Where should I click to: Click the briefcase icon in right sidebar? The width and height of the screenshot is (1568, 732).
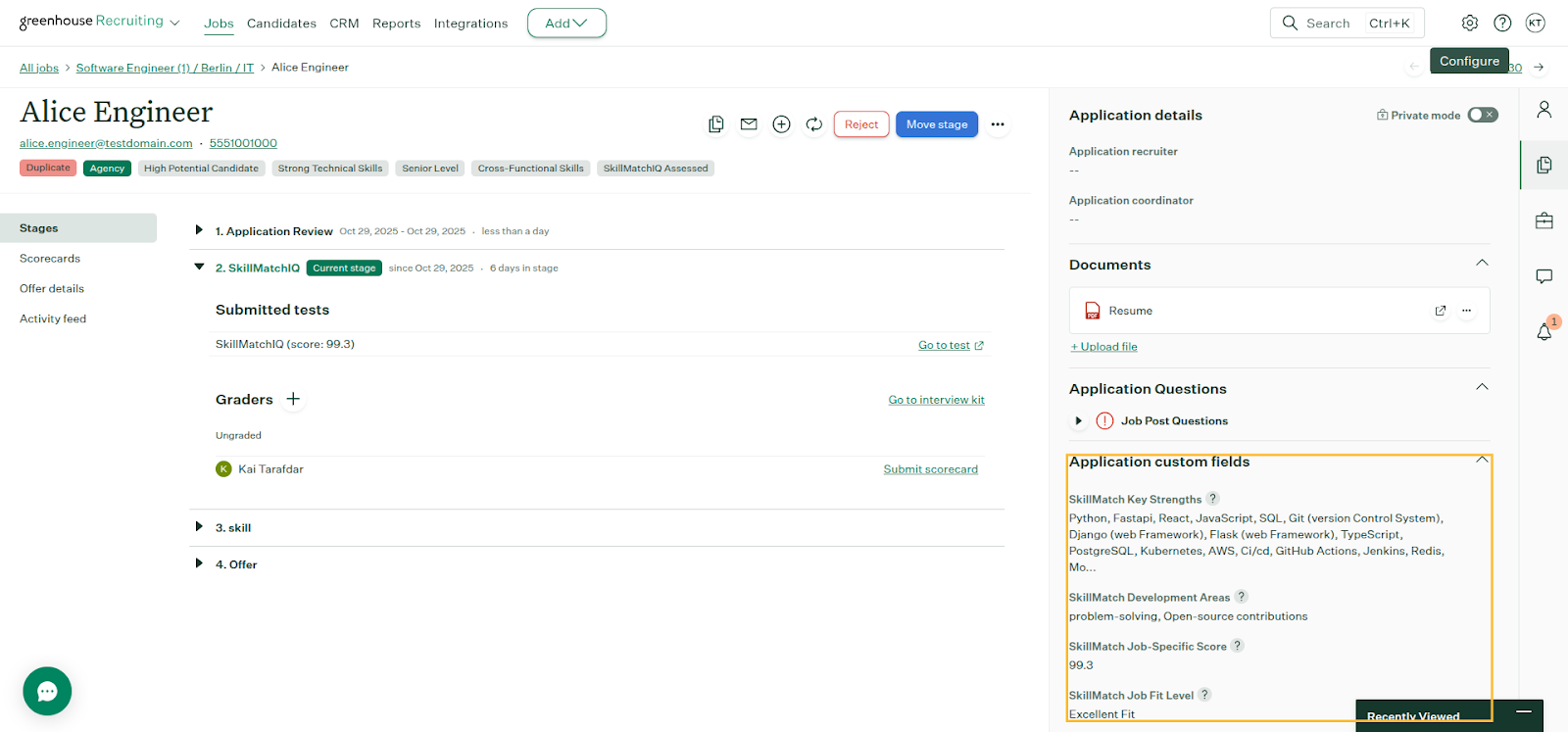pyautogui.click(x=1543, y=220)
